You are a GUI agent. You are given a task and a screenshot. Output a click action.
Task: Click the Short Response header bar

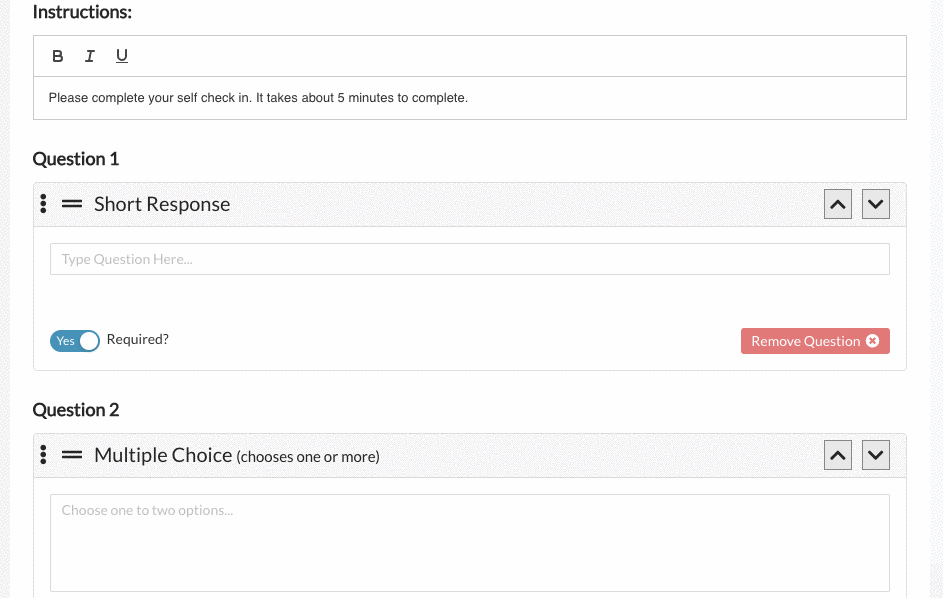pyautogui.click(x=400, y=203)
